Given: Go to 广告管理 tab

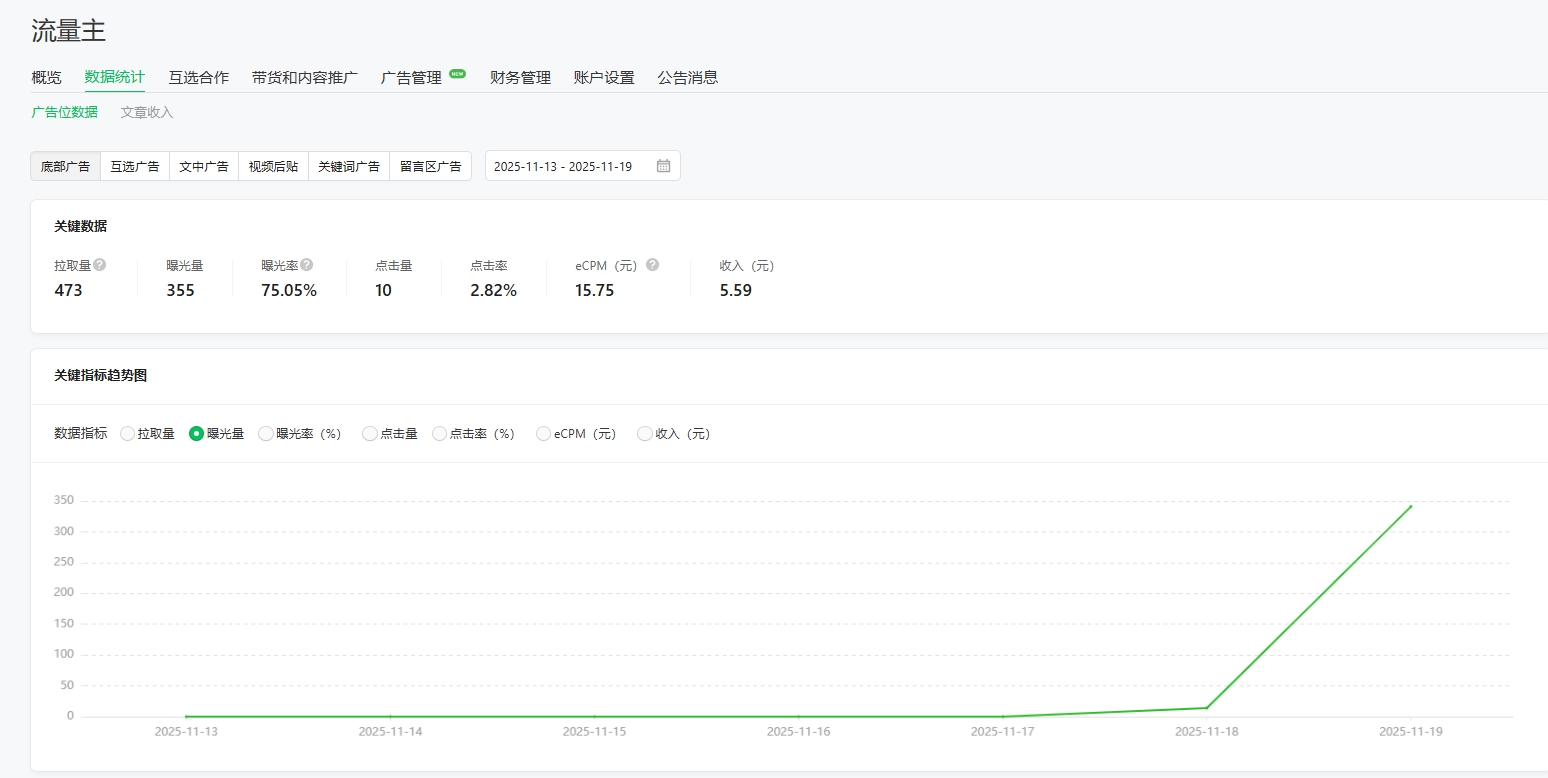Looking at the screenshot, I should (411, 77).
